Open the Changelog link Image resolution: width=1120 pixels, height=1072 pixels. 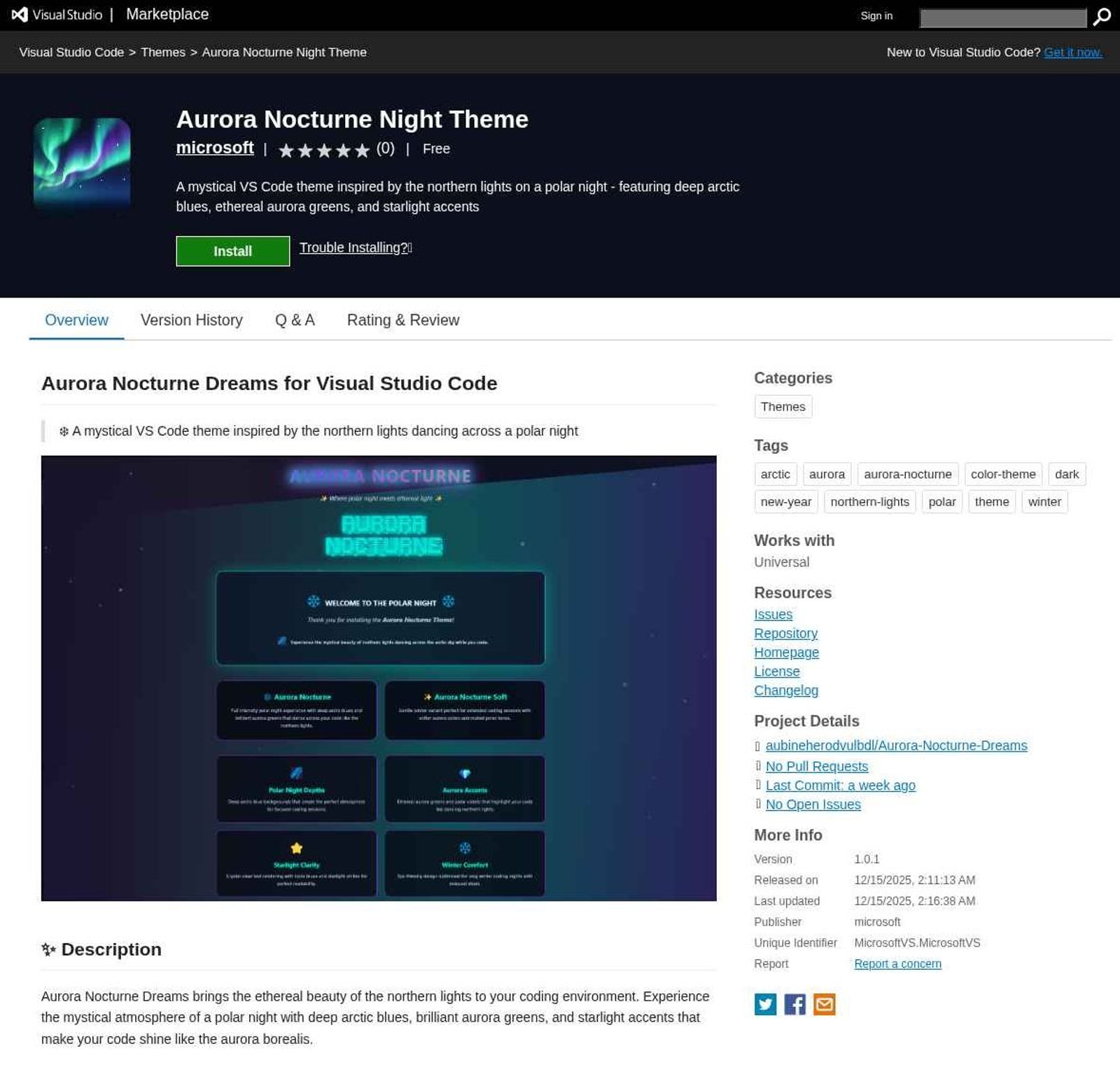(x=786, y=690)
